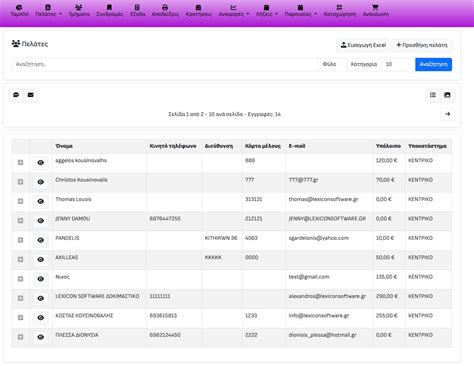View LEXICON SOFTWARE ΔΟΚΙΜΑΣΤΙΚΟ with eye icon
This screenshot has height=366, width=474.
pos(41,298)
